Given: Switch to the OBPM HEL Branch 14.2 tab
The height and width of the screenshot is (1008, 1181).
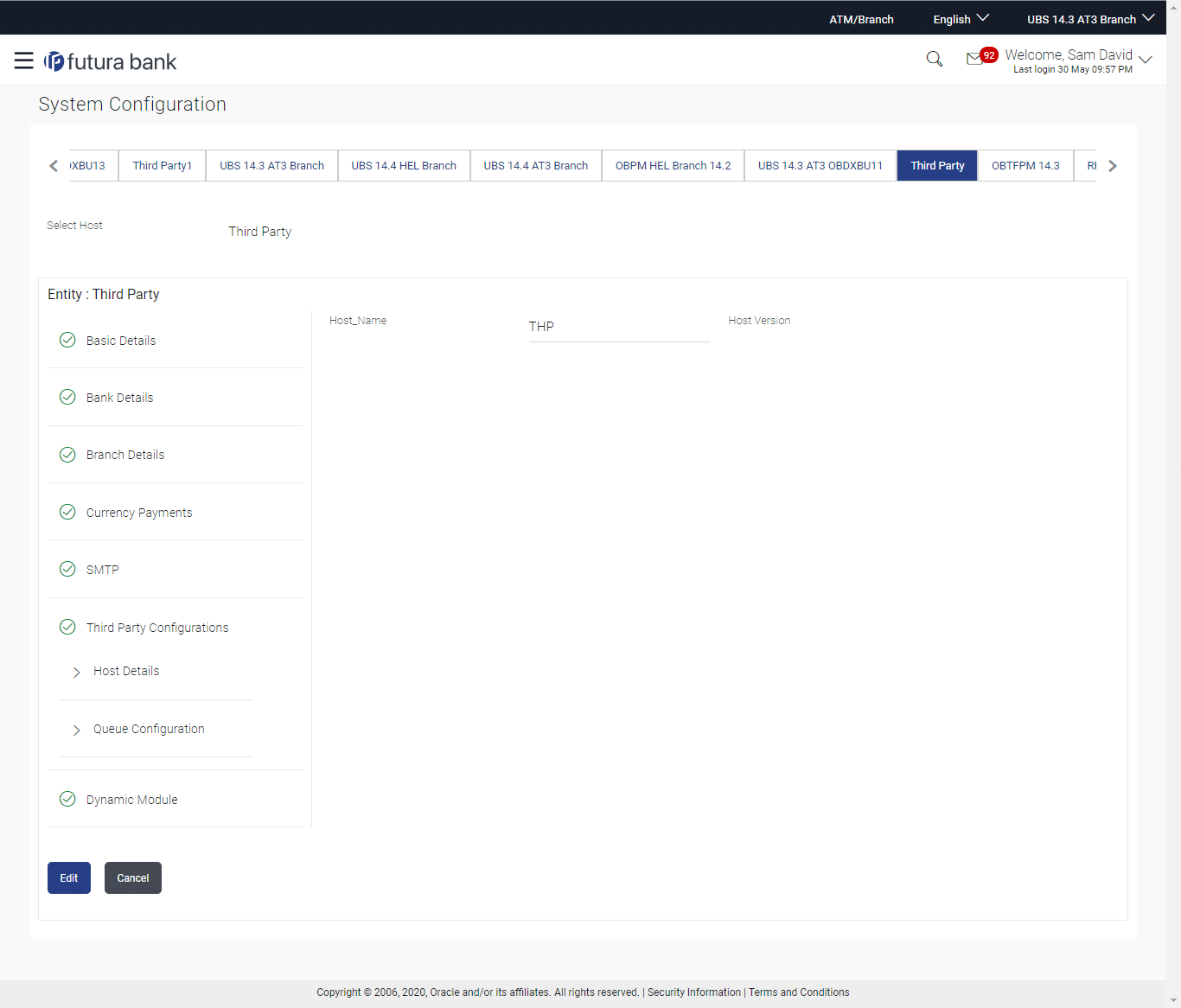Looking at the screenshot, I should tap(673, 165).
